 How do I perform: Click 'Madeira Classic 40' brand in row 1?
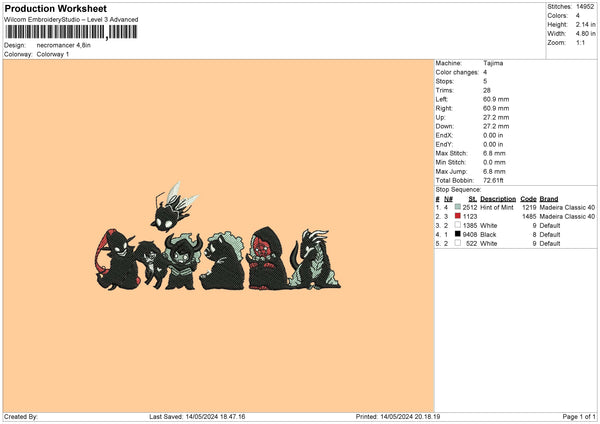point(567,207)
